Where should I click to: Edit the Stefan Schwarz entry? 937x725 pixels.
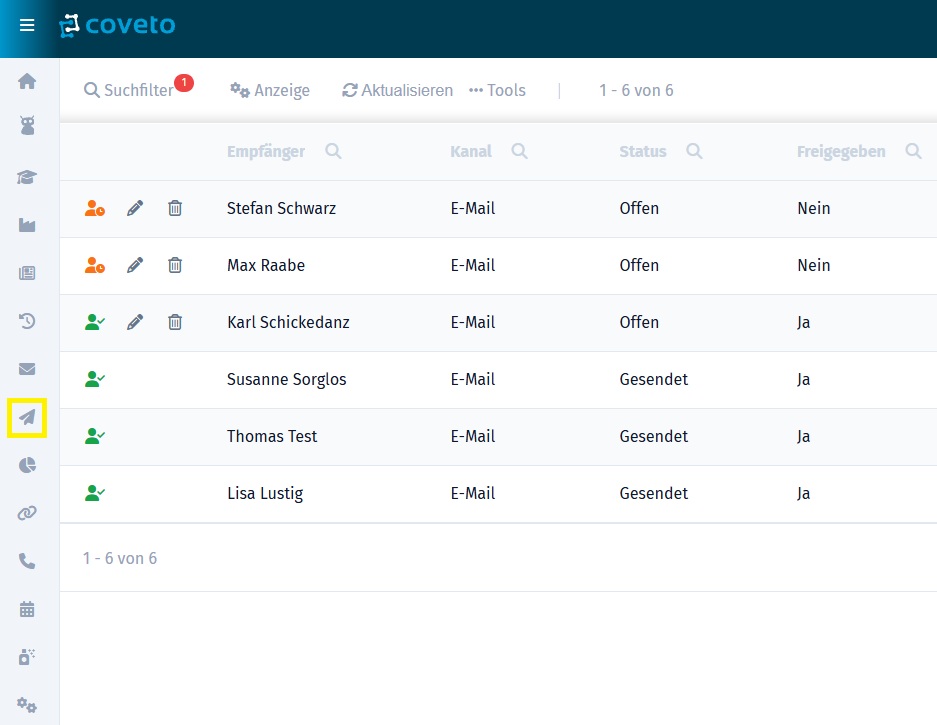[135, 208]
